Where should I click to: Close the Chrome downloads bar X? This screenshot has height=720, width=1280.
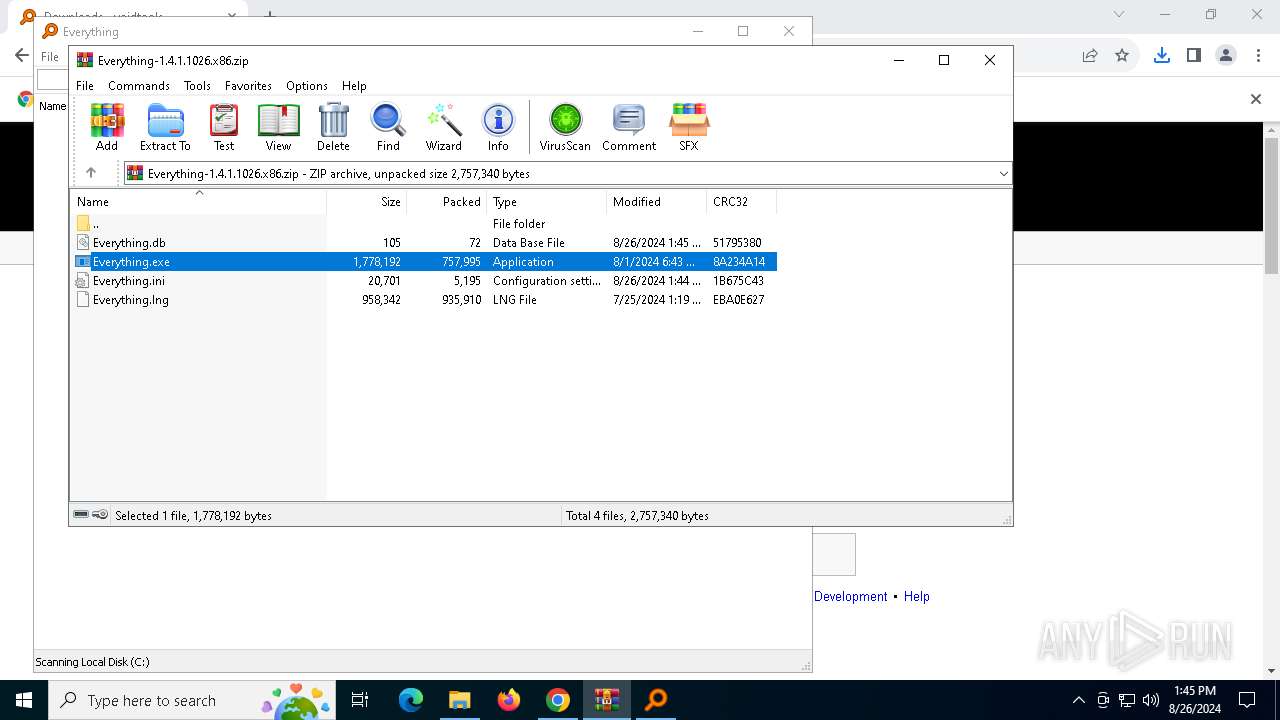pos(1256,99)
